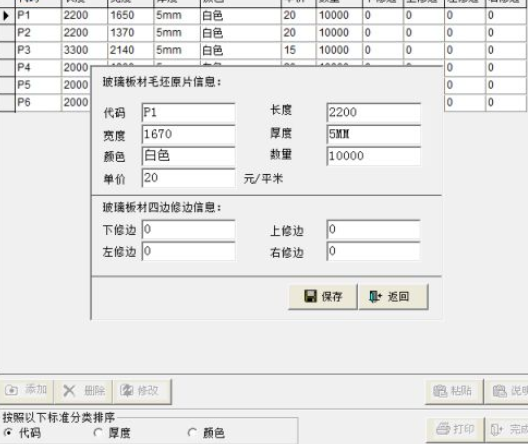The width and height of the screenshot is (528, 444).
Task: Select the 代码 sort radio button
Action: pyautogui.click(x=7, y=432)
